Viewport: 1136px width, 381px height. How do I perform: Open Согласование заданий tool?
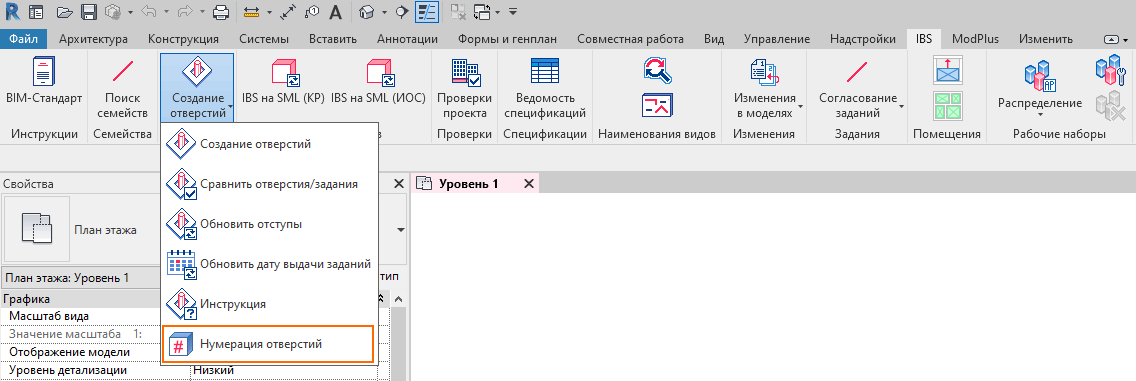[x=861, y=88]
